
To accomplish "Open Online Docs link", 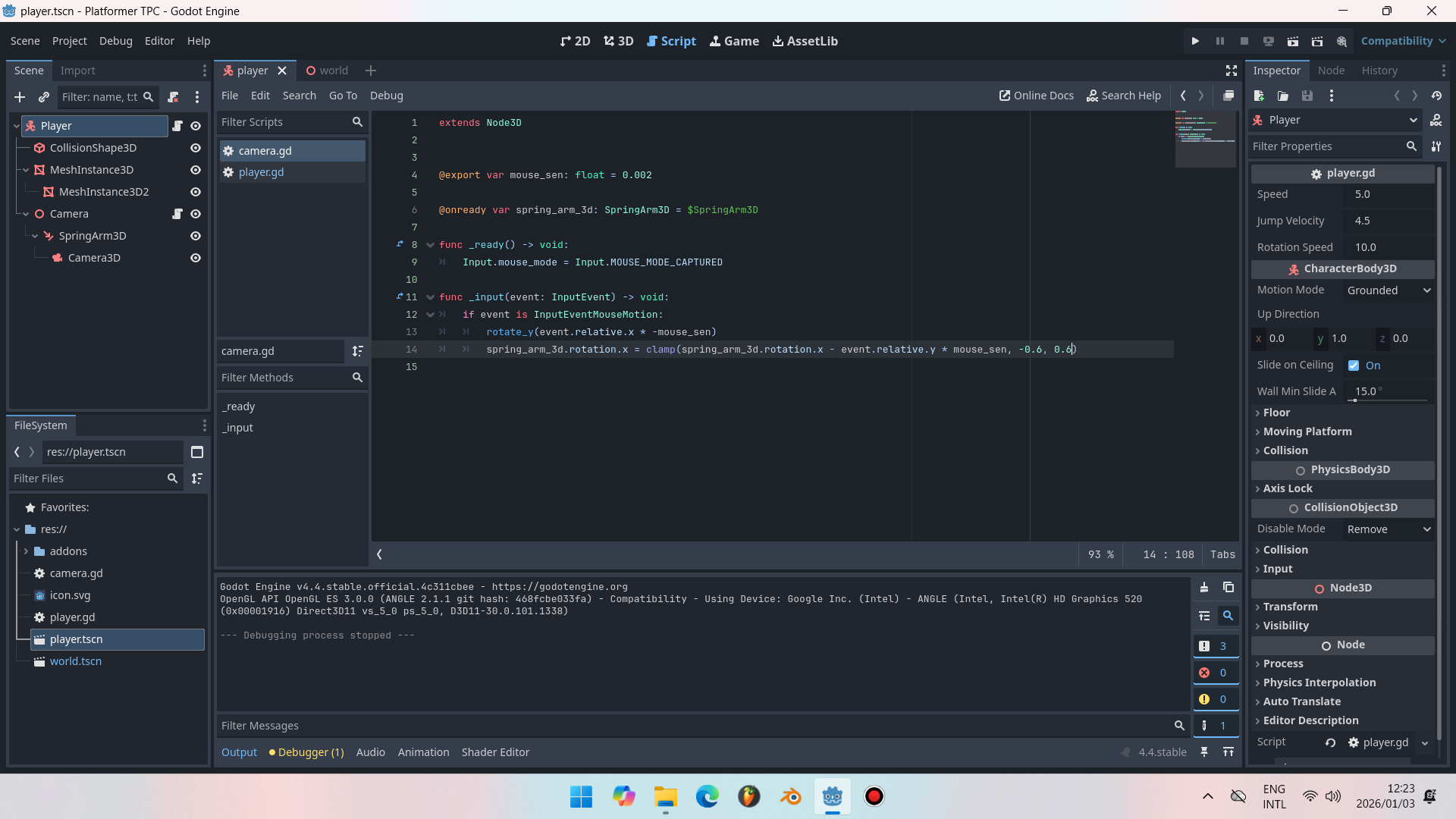I will 1037,96.
